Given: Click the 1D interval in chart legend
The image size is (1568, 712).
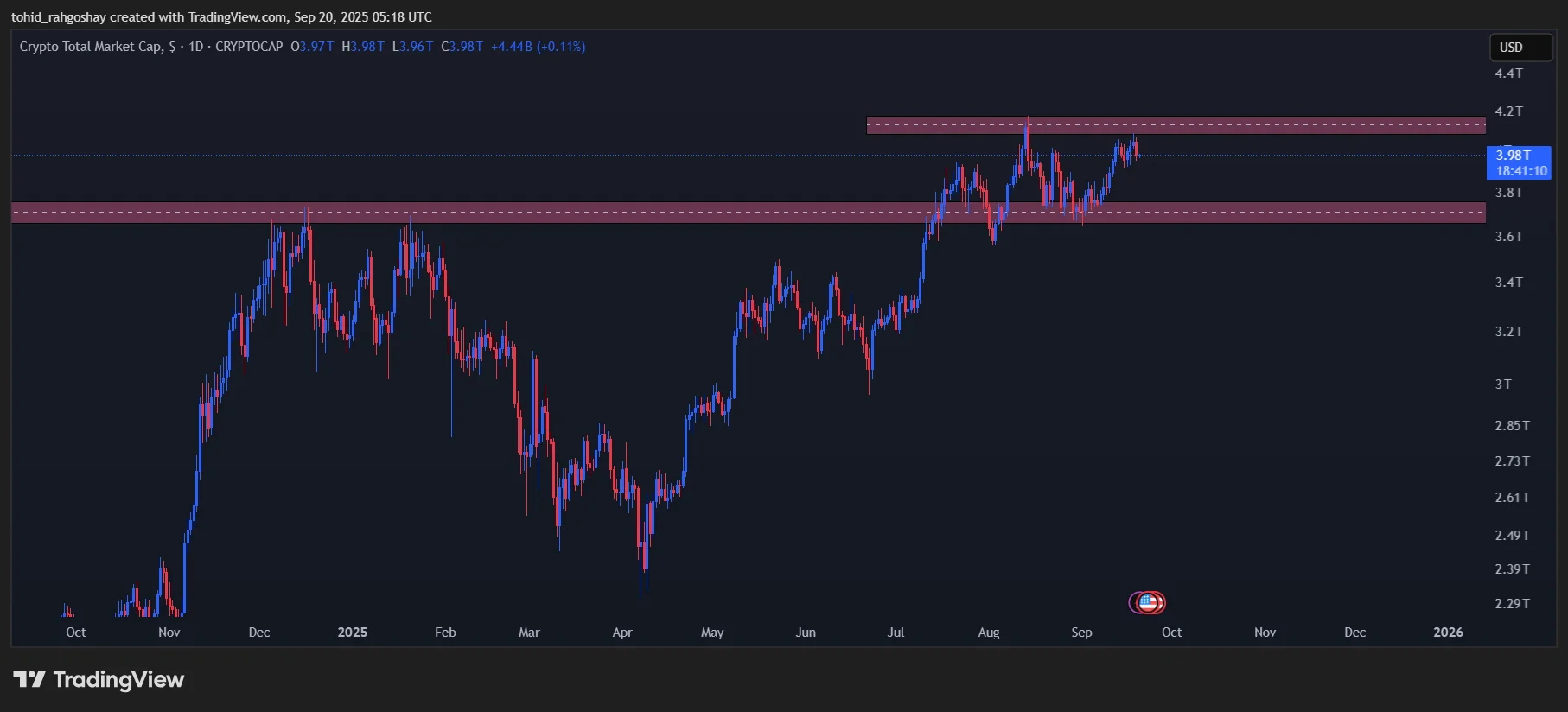Looking at the screenshot, I should pos(195,47).
